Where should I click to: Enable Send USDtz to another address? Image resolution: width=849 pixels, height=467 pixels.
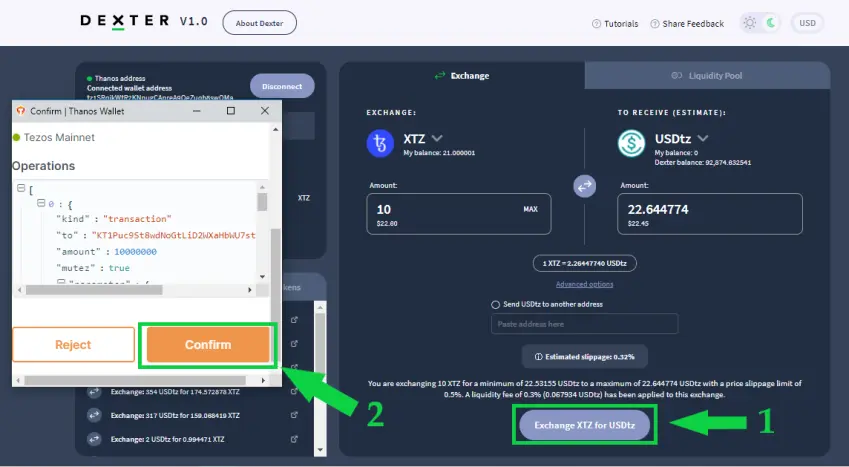point(495,304)
